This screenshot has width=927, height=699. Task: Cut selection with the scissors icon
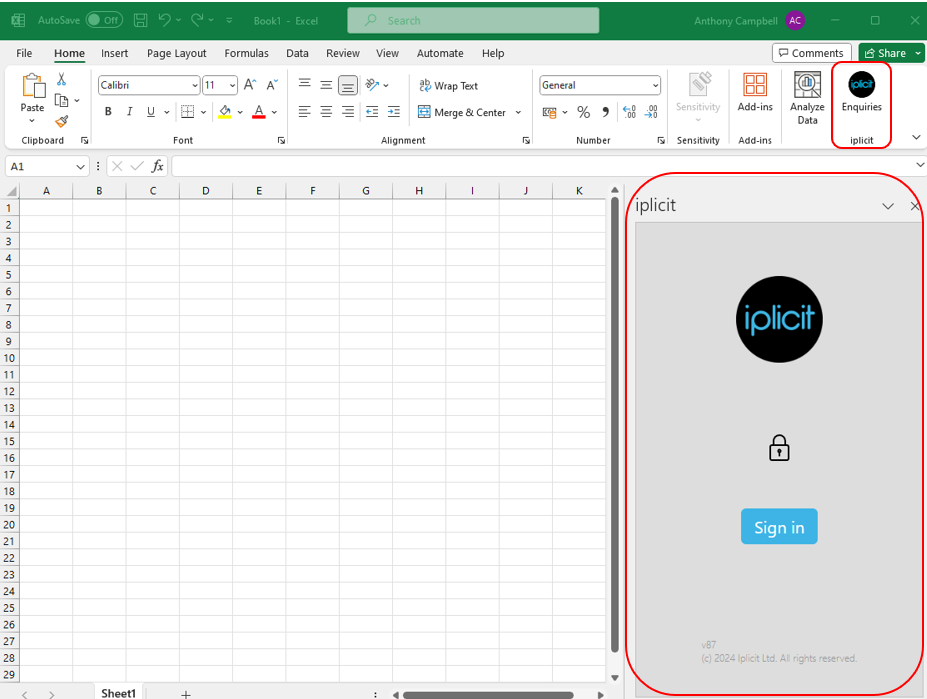point(61,79)
